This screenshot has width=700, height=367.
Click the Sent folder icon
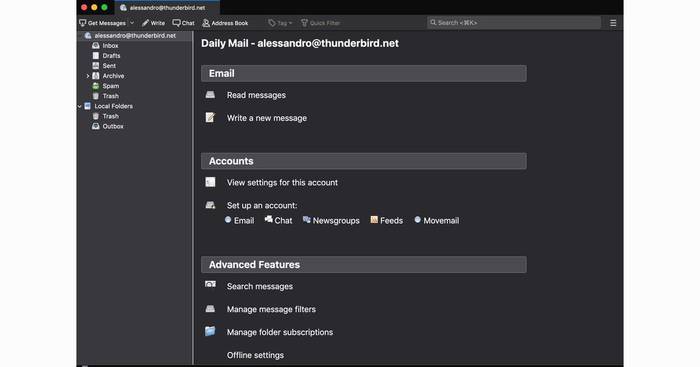pyautogui.click(x=96, y=66)
